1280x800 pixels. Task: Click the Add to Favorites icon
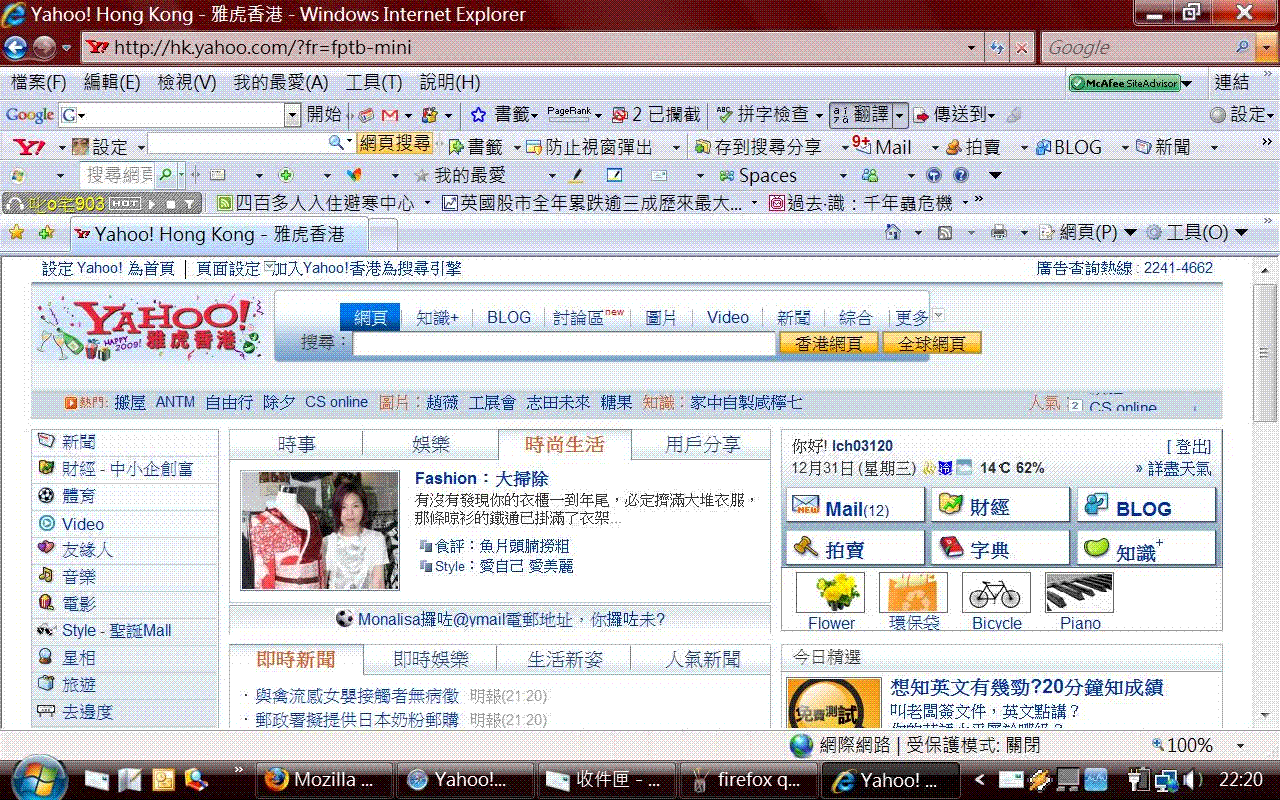tap(46, 233)
